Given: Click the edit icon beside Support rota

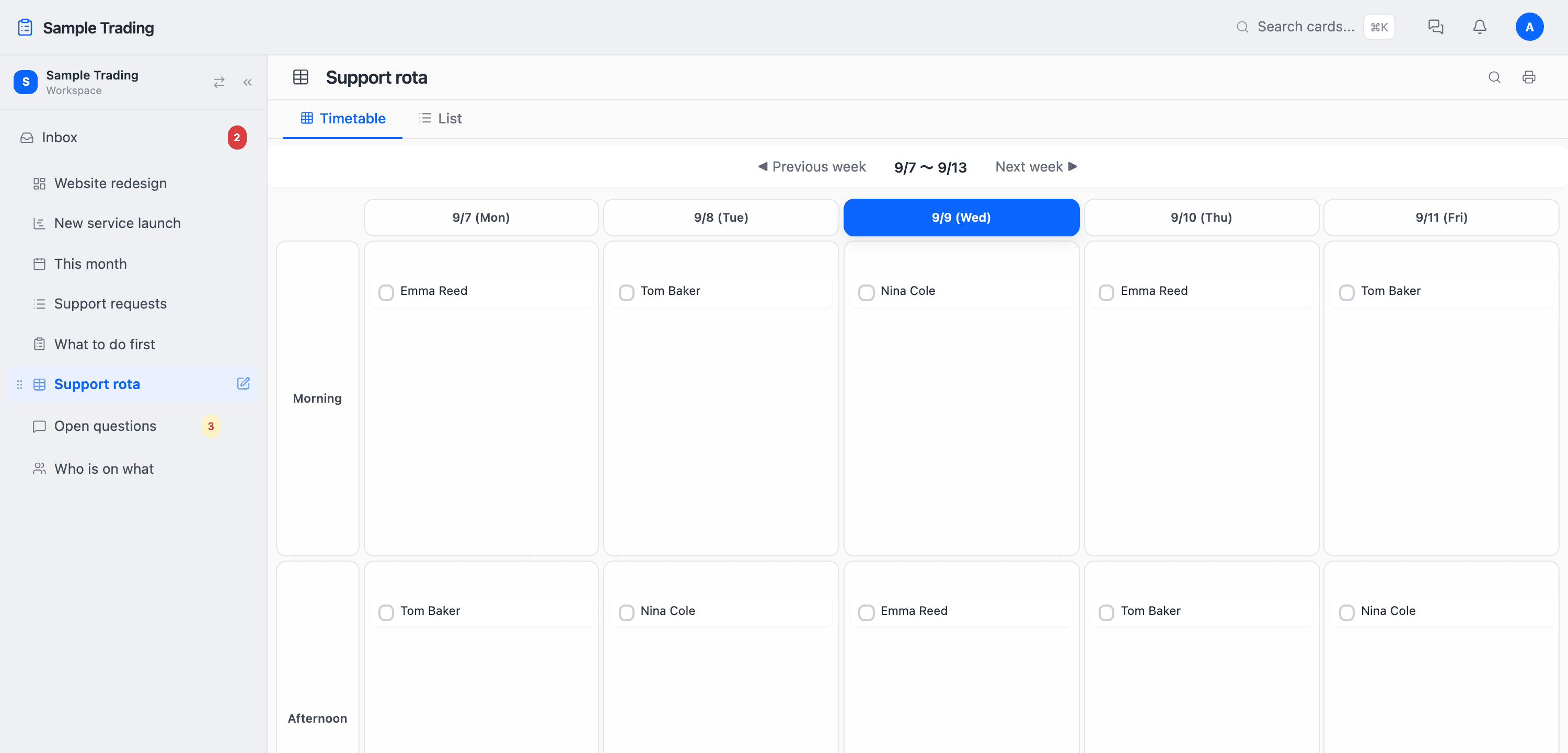Looking at the screenshot, I should (x=243, y=383).
